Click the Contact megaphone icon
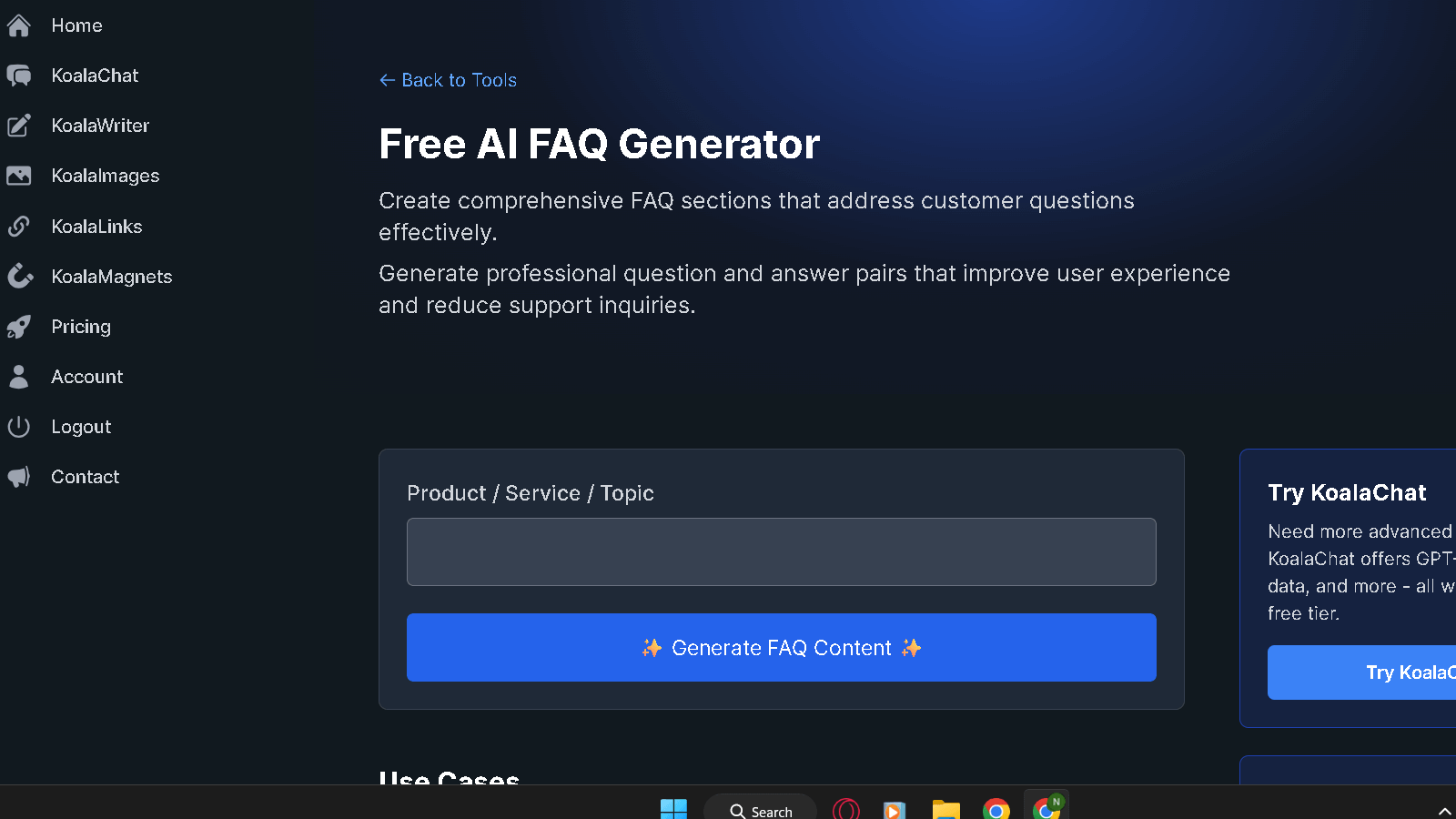The height and width of the screenshot is (819, 1456). [x=19, y=476]
